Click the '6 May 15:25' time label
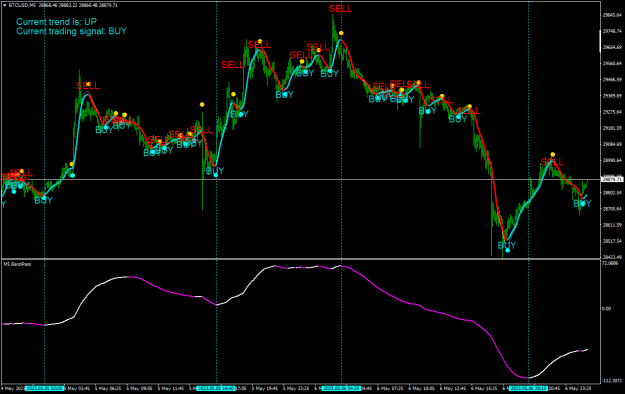 (x=484, y=388)
